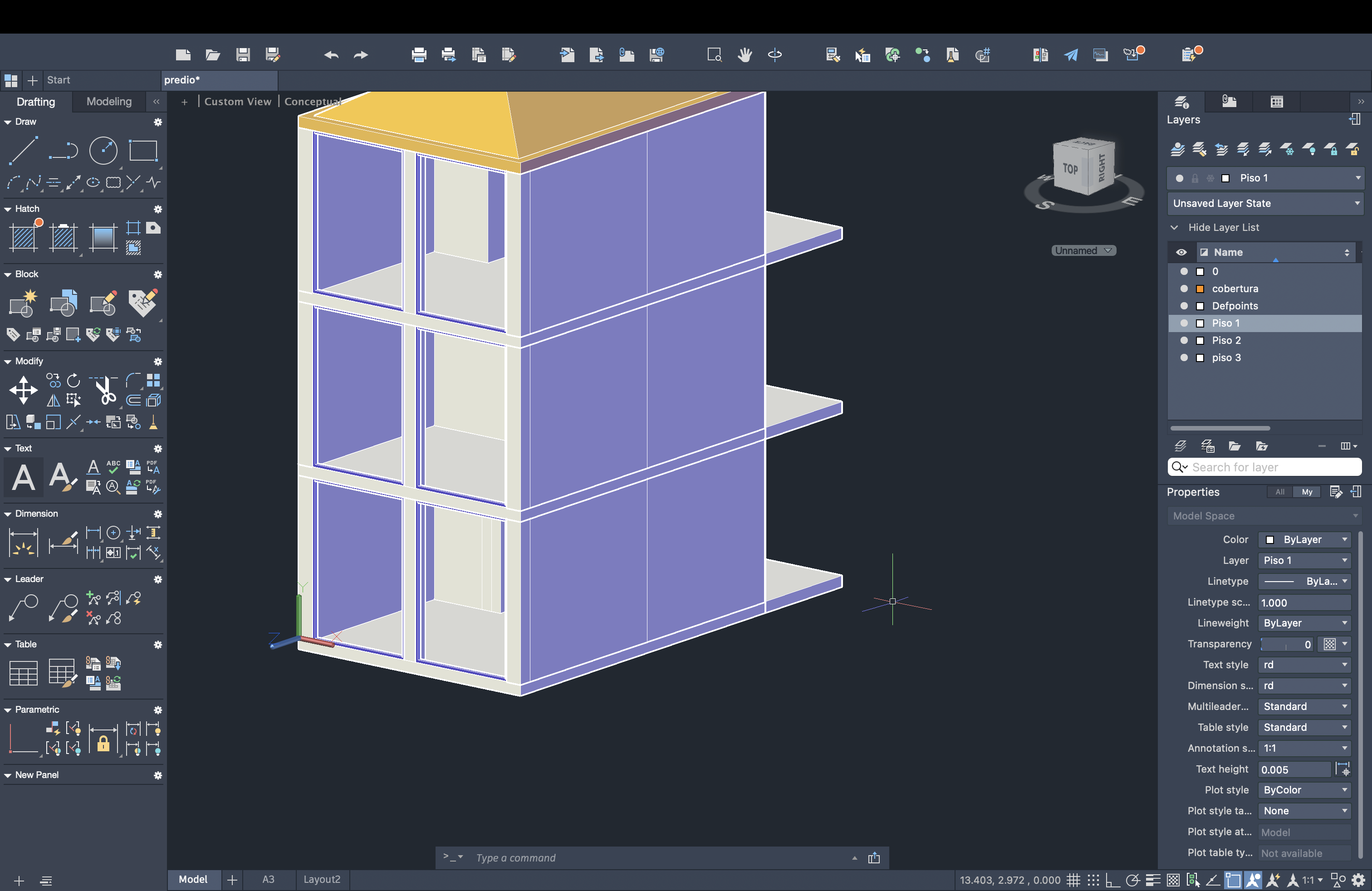The height and width of the screenshot is (891, 1372).
Task: Open the Layout2 tab
Action: [322, 880]
